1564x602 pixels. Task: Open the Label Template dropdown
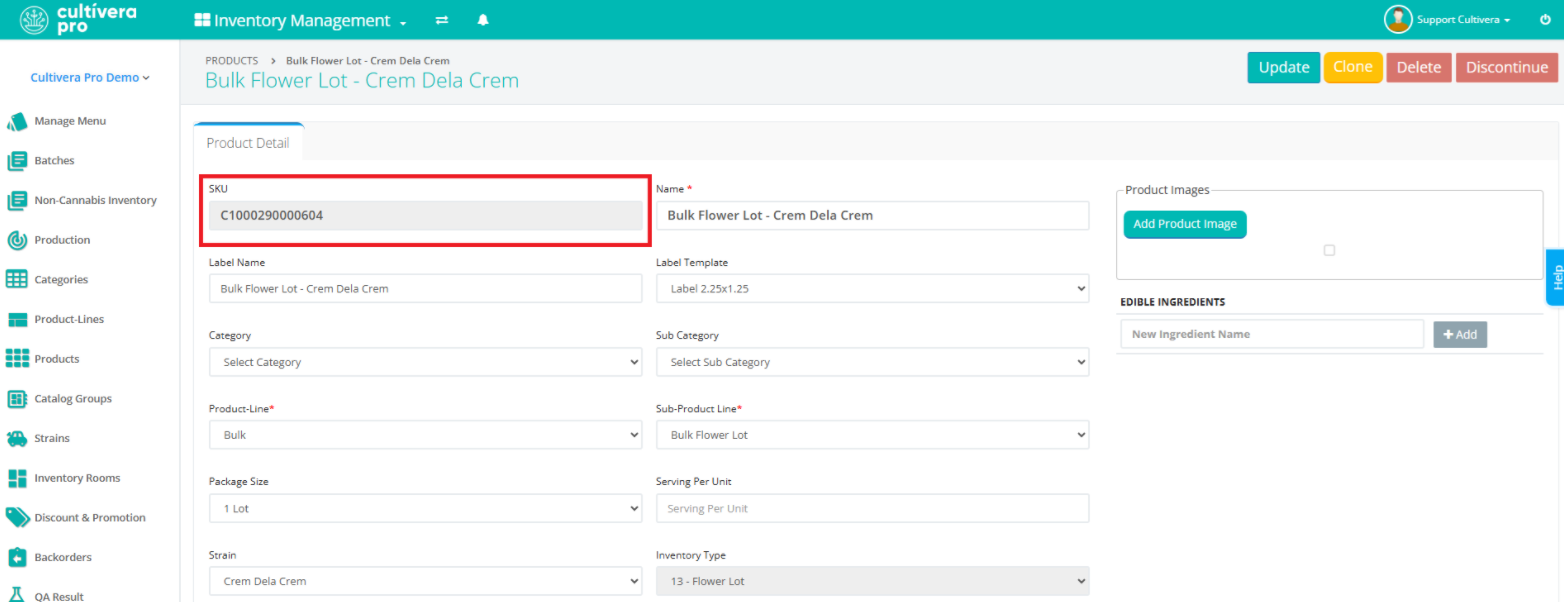(872, 288)
